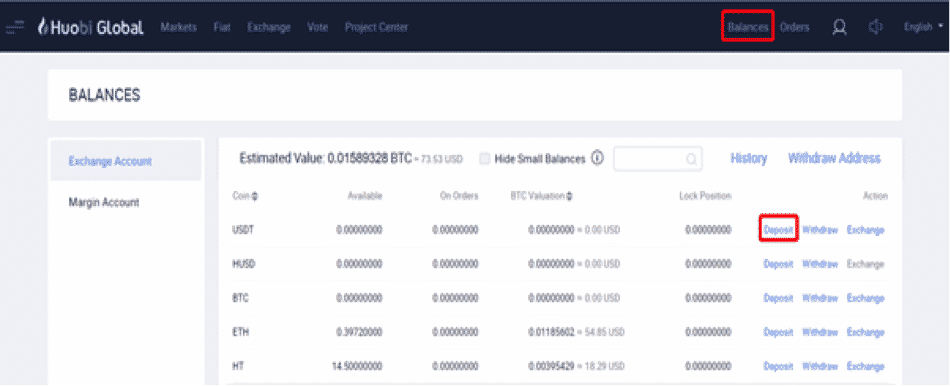The height and width of the screenshot is (386, 950).
Task: Click the ETH valuation 0.01185602
Action: click(551, 332)
